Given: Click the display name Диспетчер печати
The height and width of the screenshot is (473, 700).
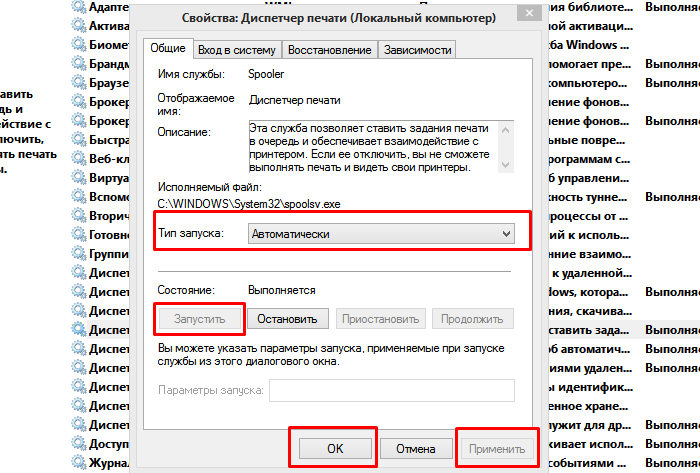Looking at the screenshot, I should click(295, 100).
